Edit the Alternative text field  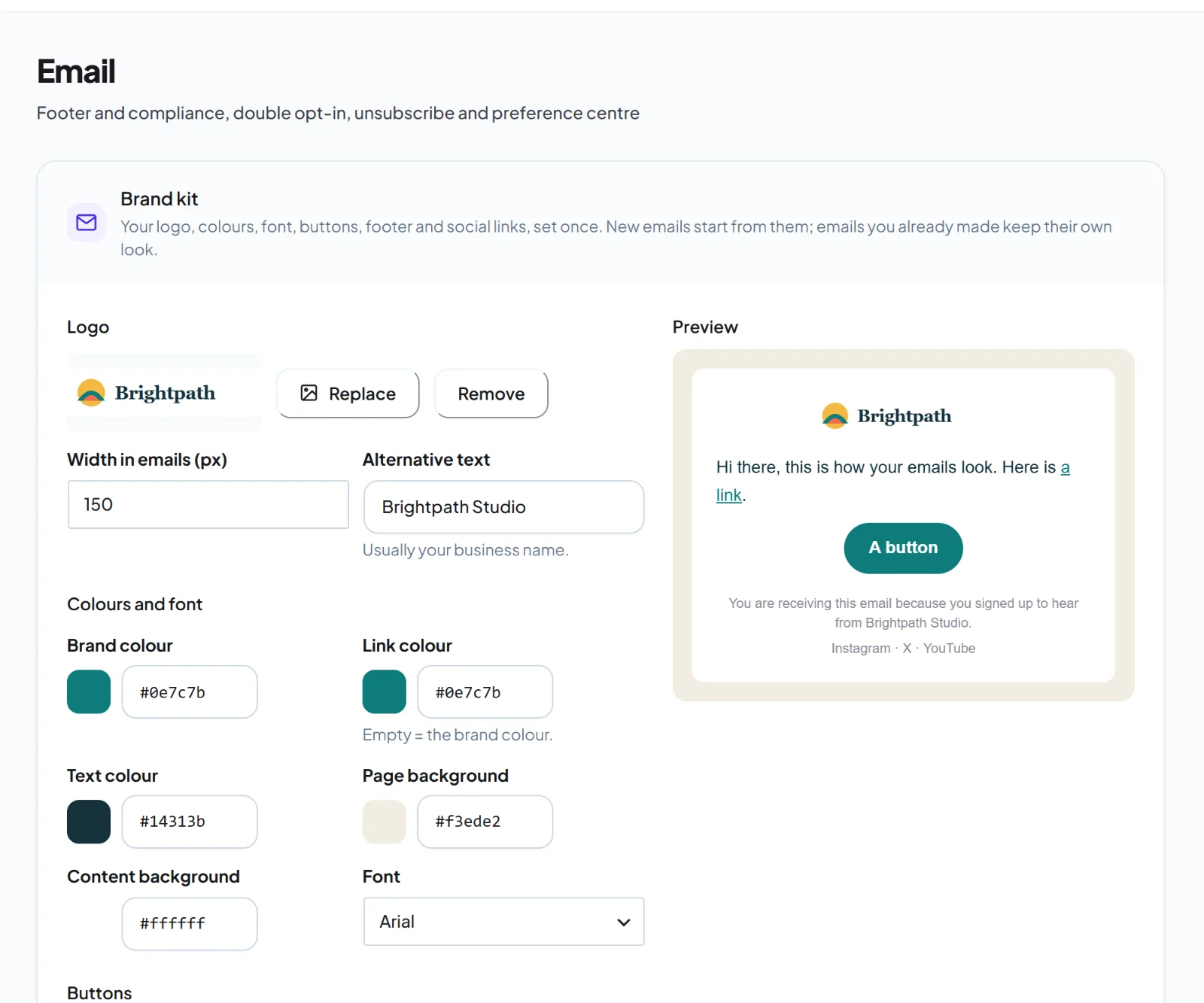click(503, 507)
